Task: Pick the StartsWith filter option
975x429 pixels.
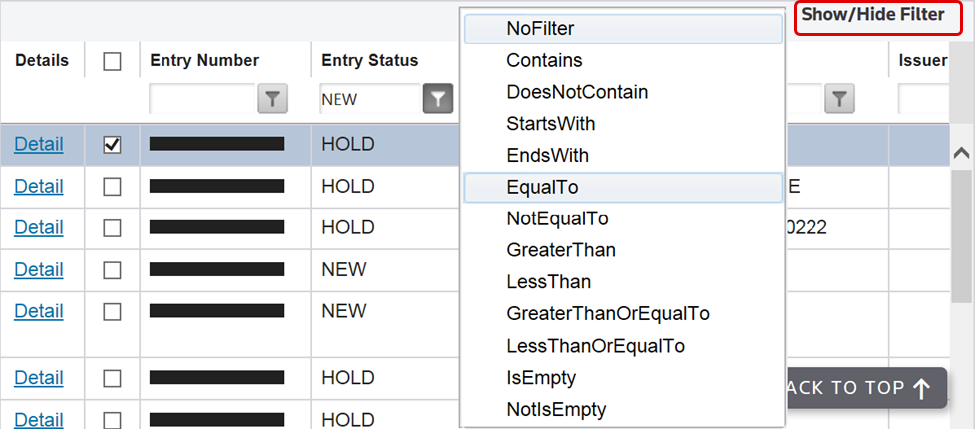Action: click(x=551, y=124)
